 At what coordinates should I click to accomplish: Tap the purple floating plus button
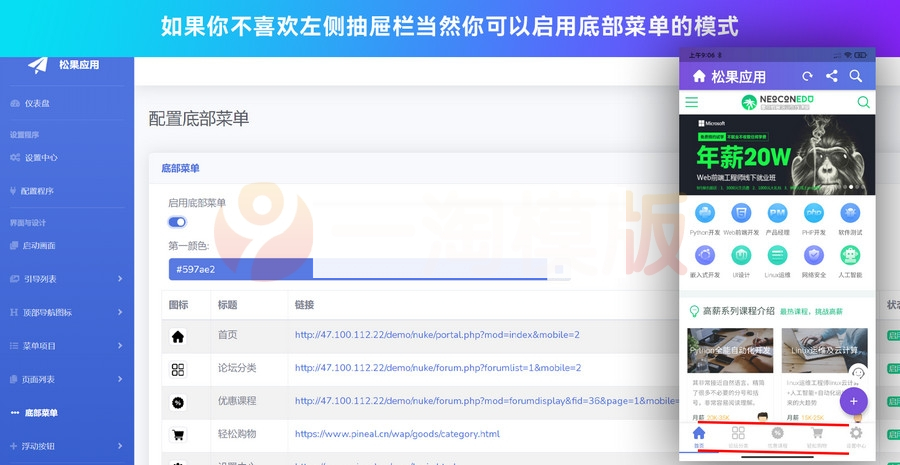point(853,401)
